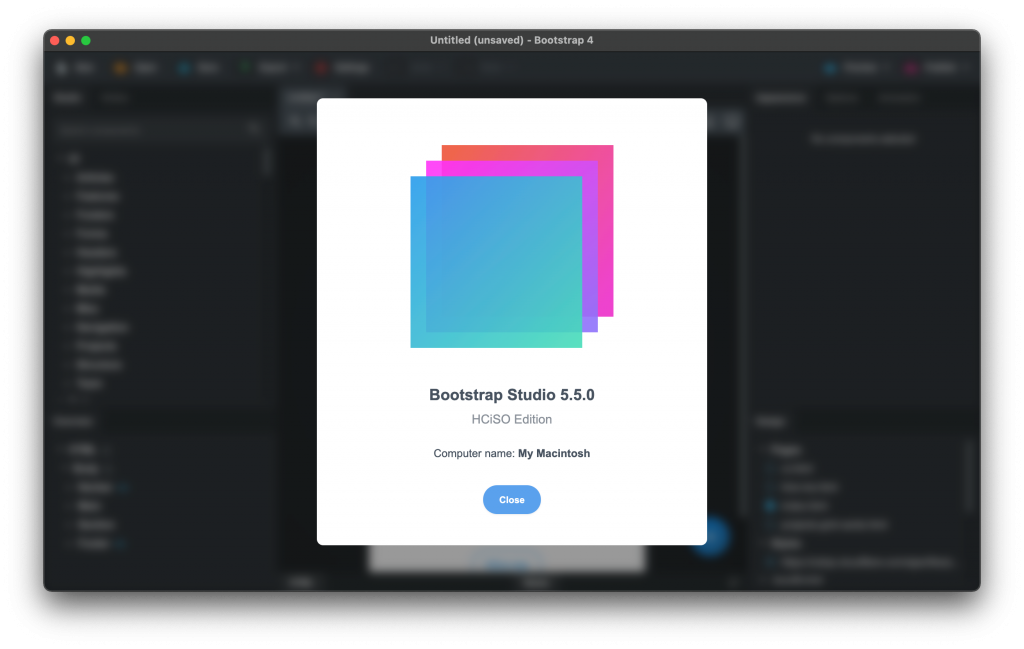Click the "Untitled (unsaved) - Bootstrap 4" window title
1024x649 pixels.
pyautogui.click(x=511, y=40)
